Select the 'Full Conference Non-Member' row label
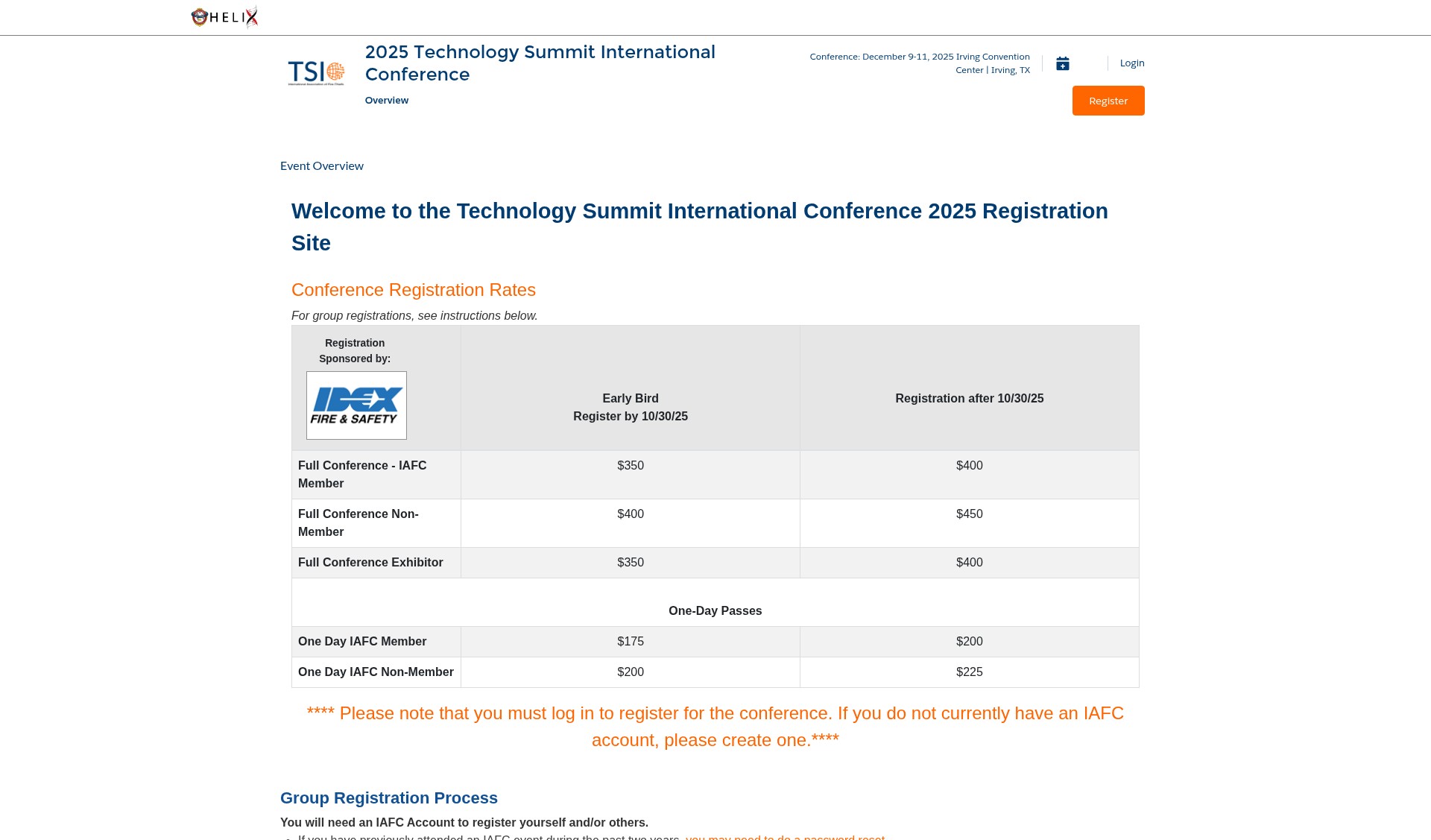 tap(376, 523)
